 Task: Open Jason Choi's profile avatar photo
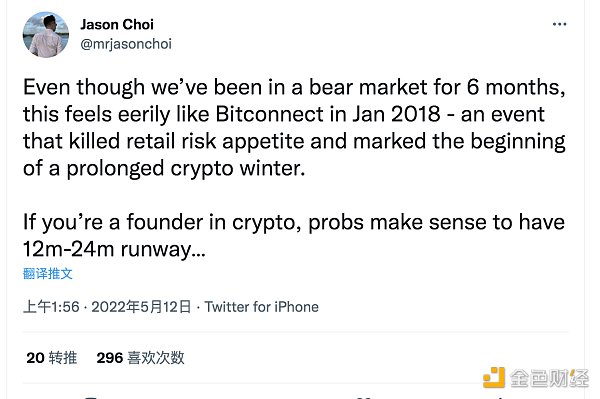click(46, 34)
